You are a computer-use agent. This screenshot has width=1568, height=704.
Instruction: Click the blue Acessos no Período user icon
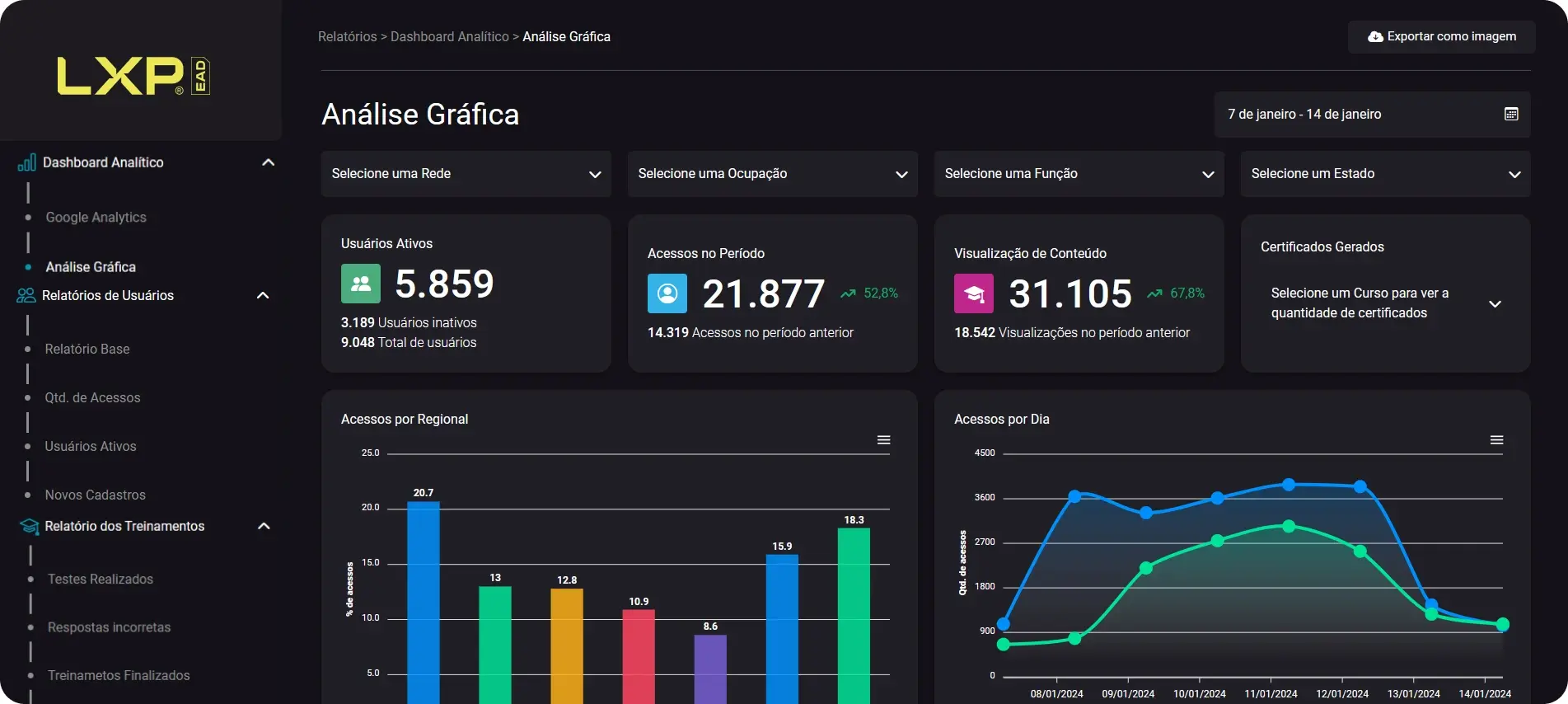pyautogui.click(x=667, y=293)
